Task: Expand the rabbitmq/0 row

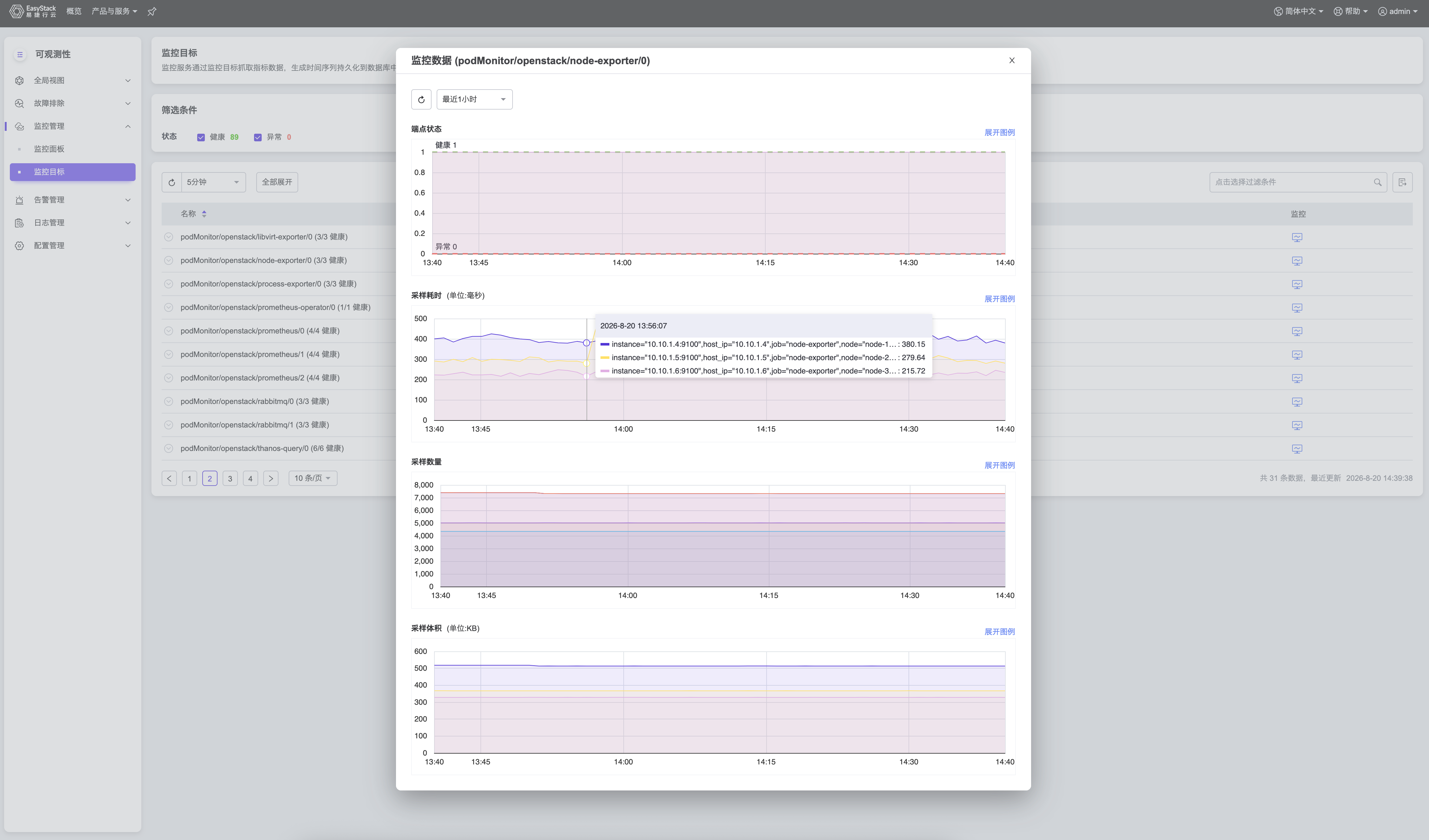Action: coord(168,401)
